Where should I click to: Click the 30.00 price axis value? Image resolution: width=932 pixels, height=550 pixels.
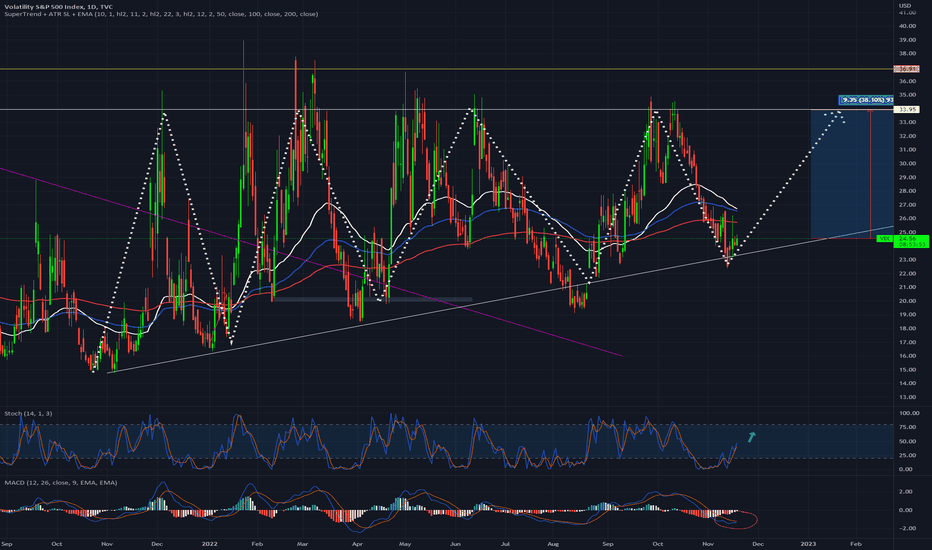pos(907,164)
